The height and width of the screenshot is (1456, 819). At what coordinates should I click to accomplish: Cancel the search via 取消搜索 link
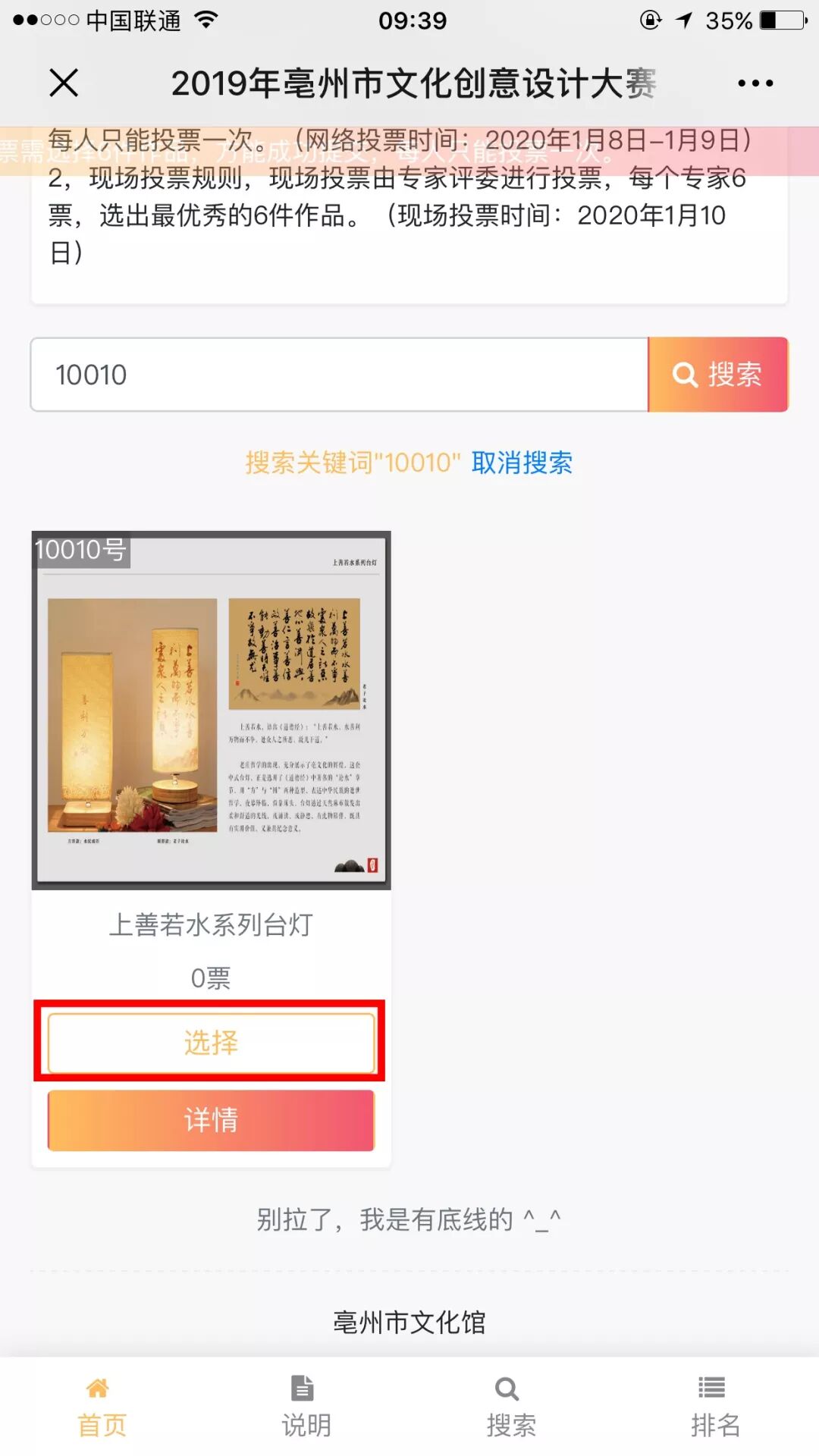coord(522,462)
